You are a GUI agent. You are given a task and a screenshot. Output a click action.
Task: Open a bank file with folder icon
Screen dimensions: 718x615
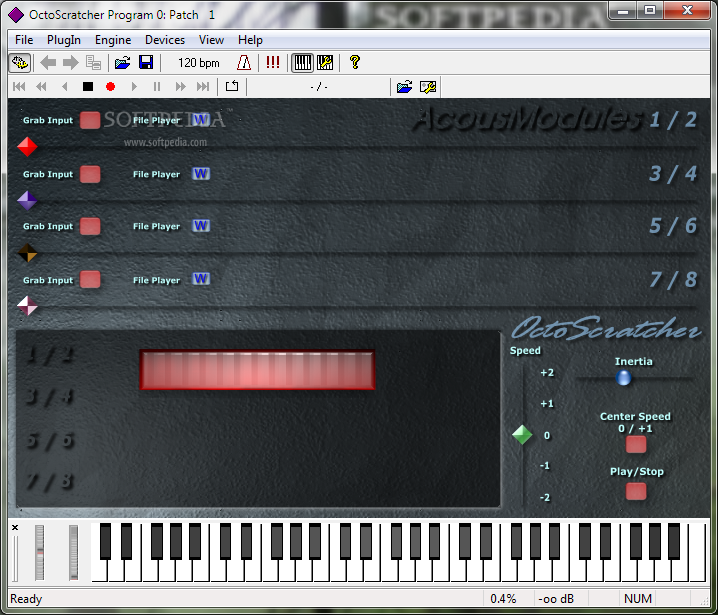pos(122,63)
